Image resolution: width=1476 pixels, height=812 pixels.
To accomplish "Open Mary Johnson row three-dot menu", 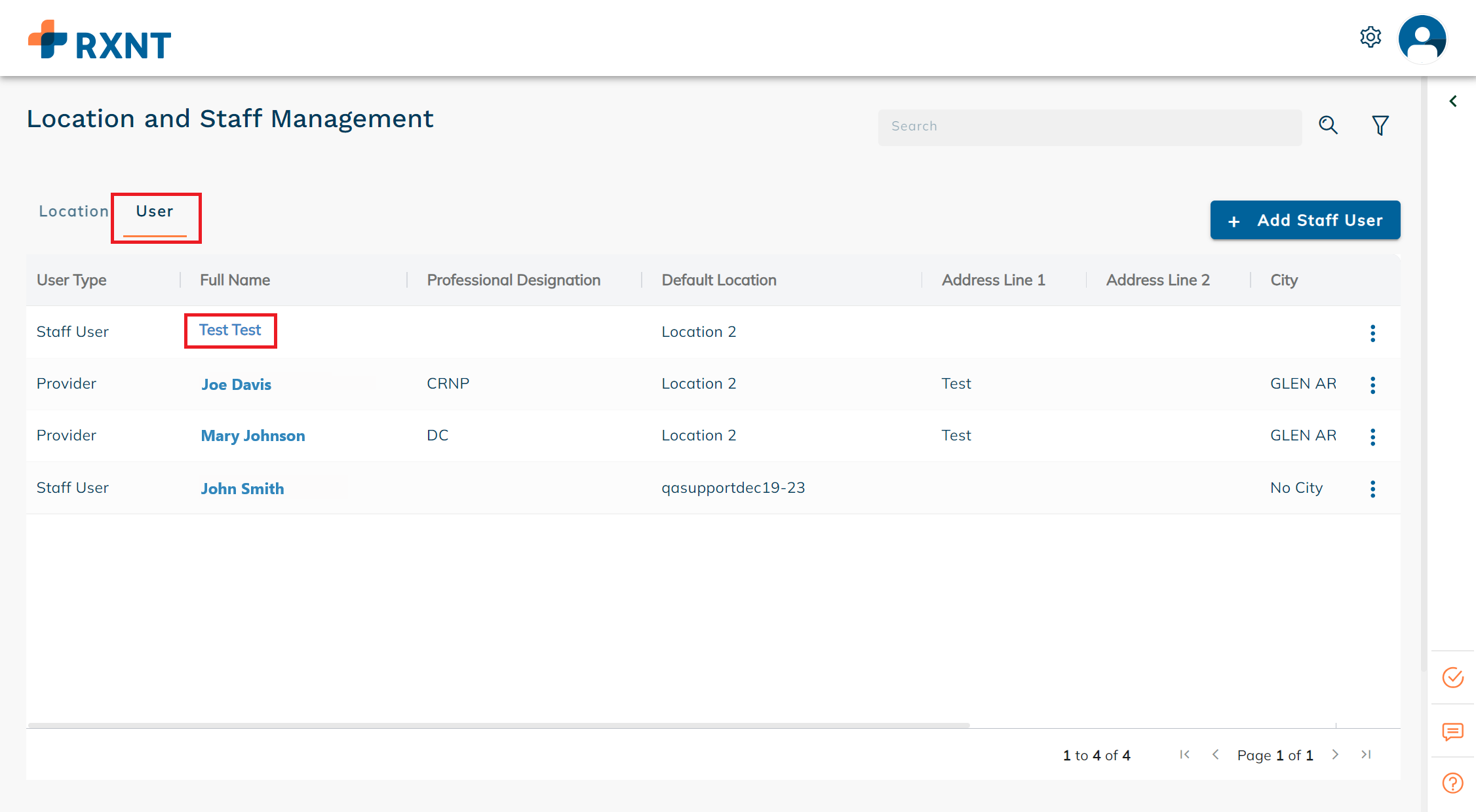I will click(1372, 436).
